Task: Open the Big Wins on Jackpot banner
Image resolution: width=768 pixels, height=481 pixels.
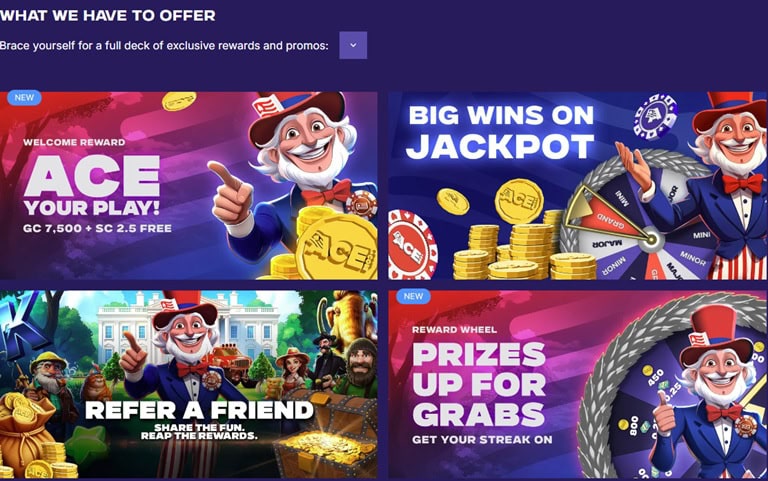Action: (x=578, y=186)
